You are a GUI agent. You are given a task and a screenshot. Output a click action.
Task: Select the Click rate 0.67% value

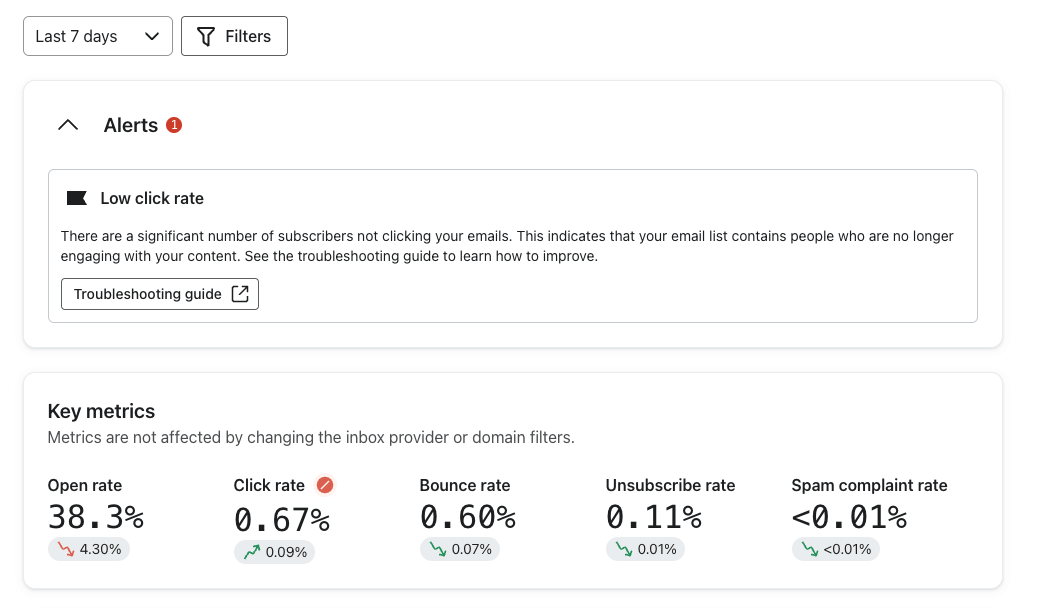[282, 519]
